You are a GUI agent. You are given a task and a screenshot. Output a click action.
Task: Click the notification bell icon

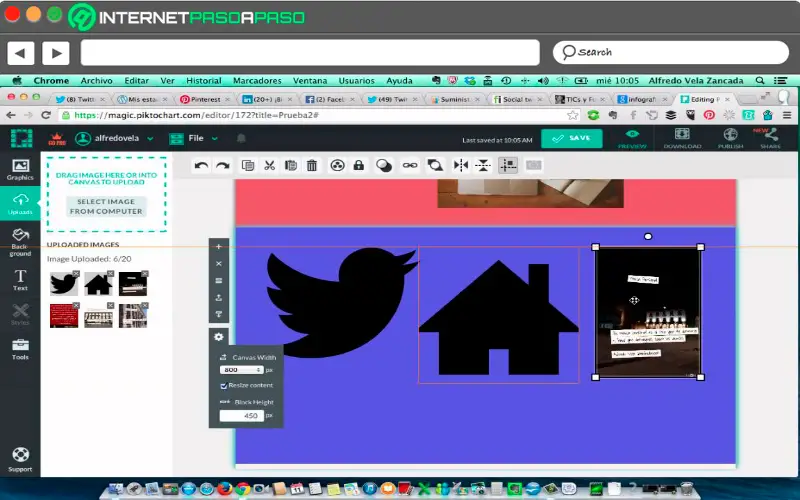pyautogui.click(x=241, y=138)
